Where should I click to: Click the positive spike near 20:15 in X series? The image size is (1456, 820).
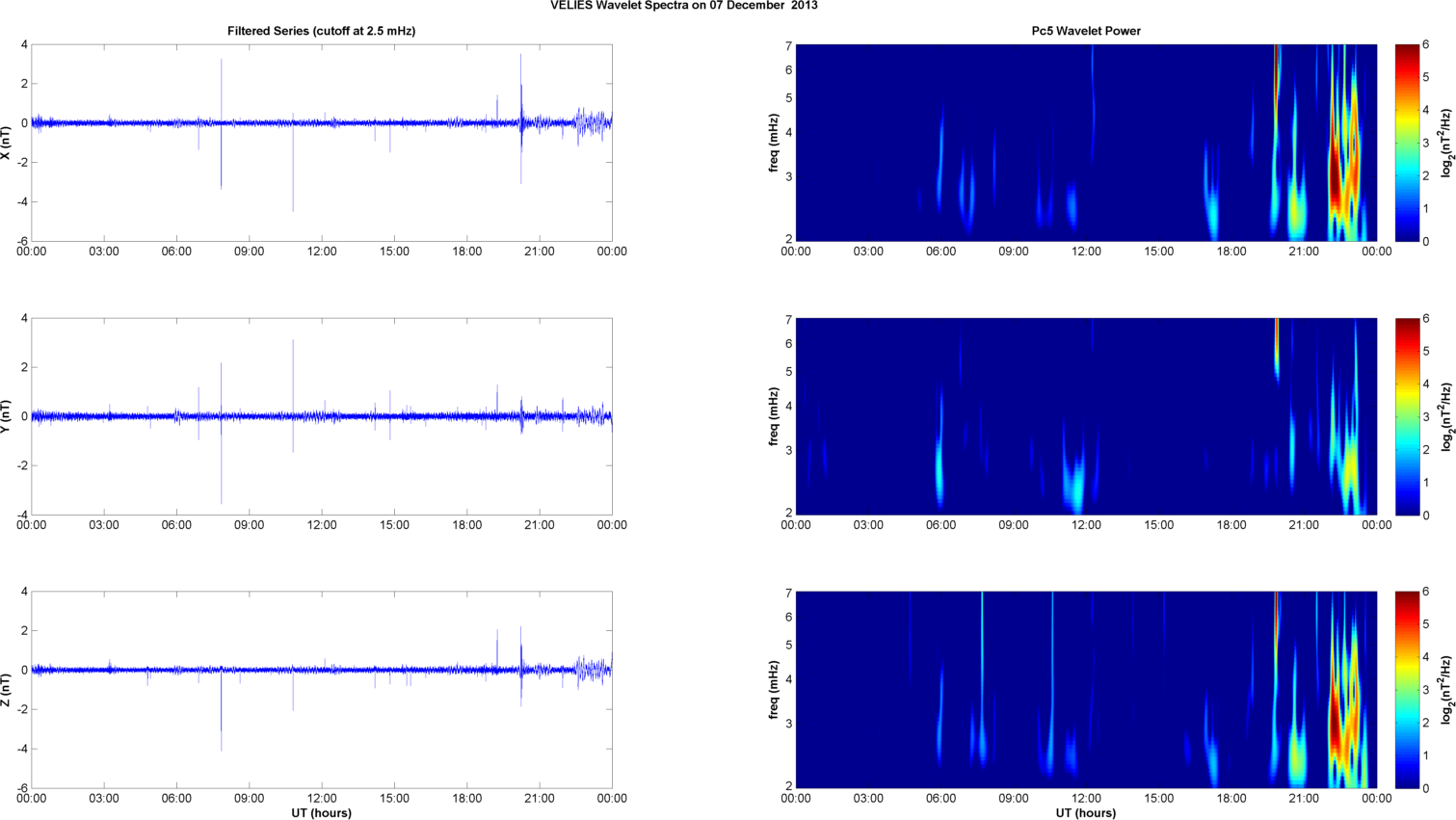(521, 87)
